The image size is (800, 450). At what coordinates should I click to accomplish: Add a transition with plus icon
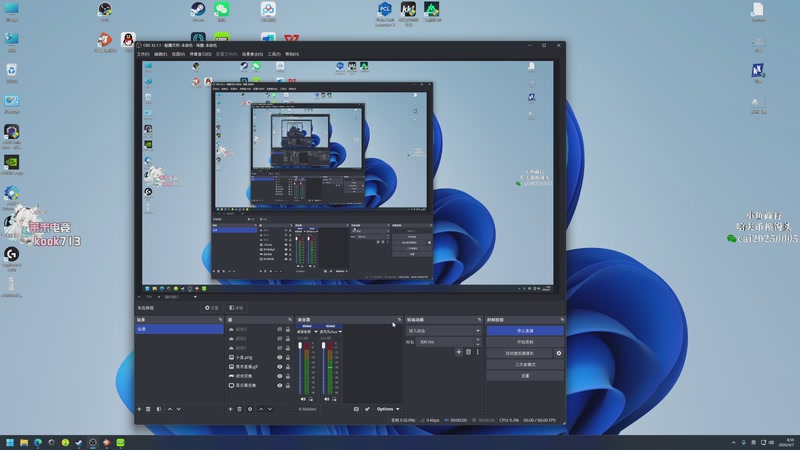coord(458,352)
